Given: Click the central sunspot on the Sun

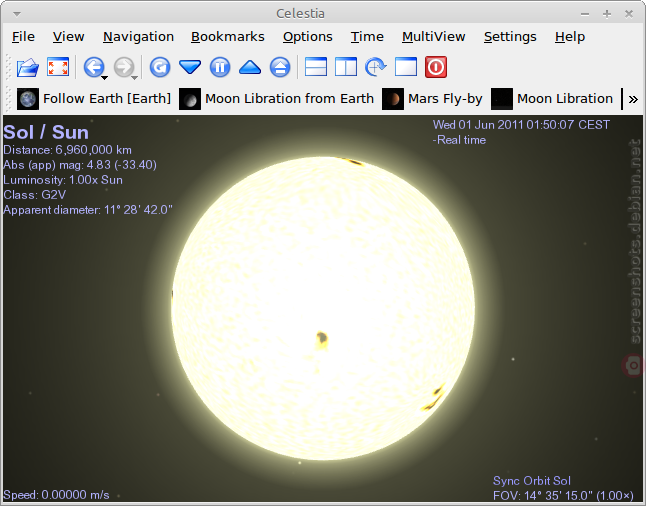Looking at the screenshot, I should pyautogui.click(x=321, y=340).
